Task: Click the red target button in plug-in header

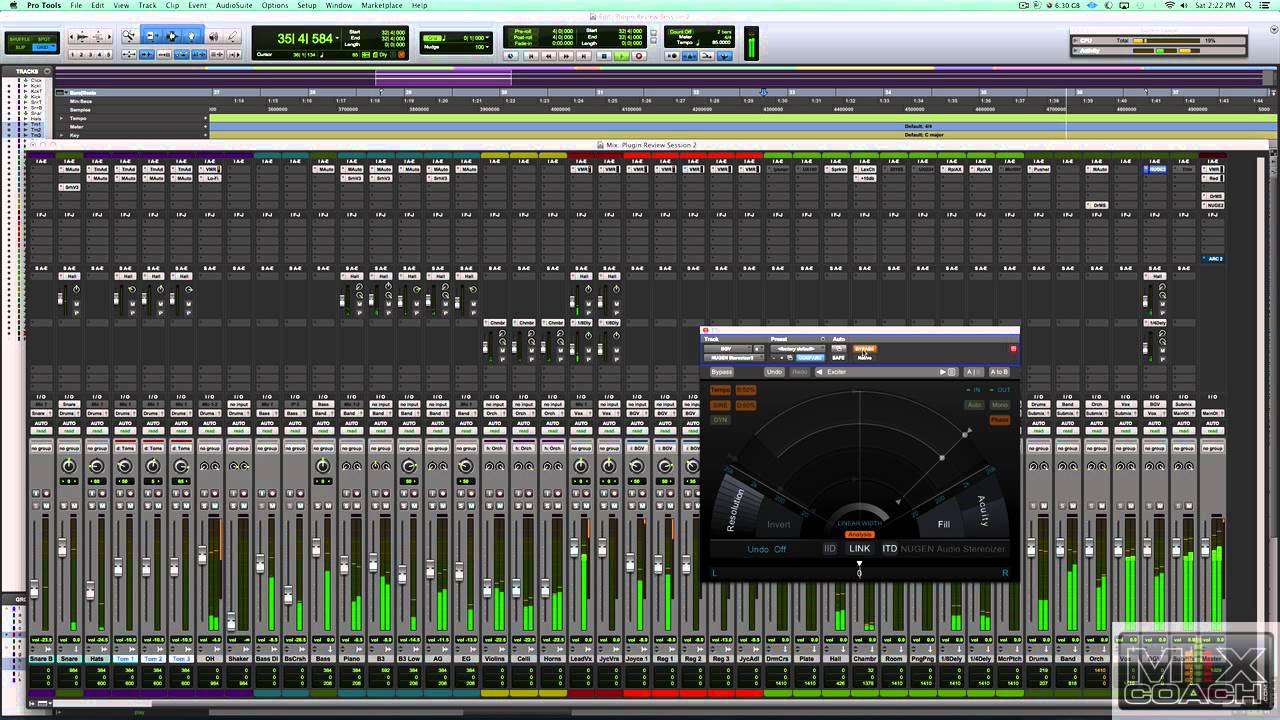Action: (1013, 349)
